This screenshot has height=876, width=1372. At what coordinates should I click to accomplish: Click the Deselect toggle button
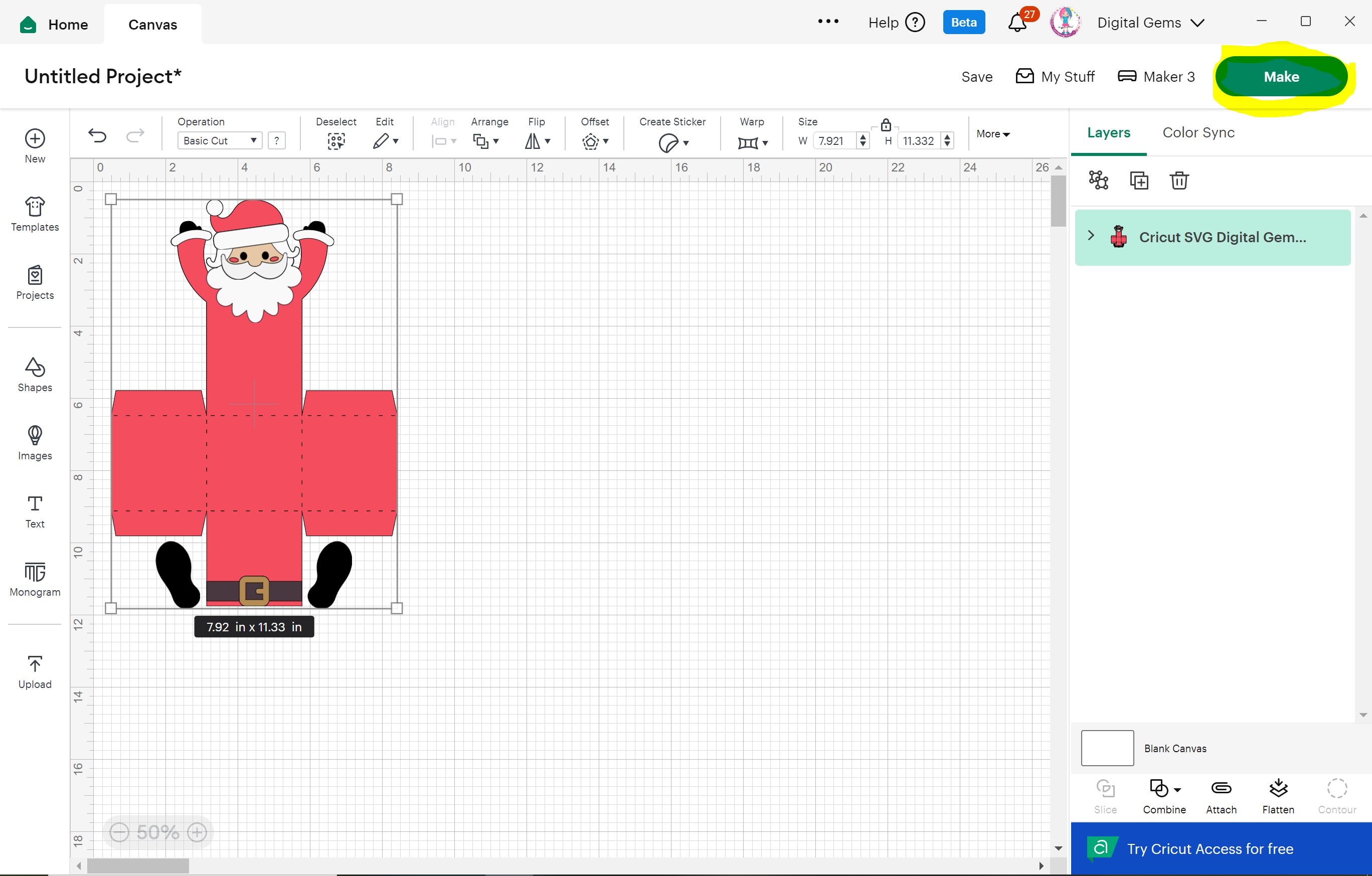(x=336, y=141)
